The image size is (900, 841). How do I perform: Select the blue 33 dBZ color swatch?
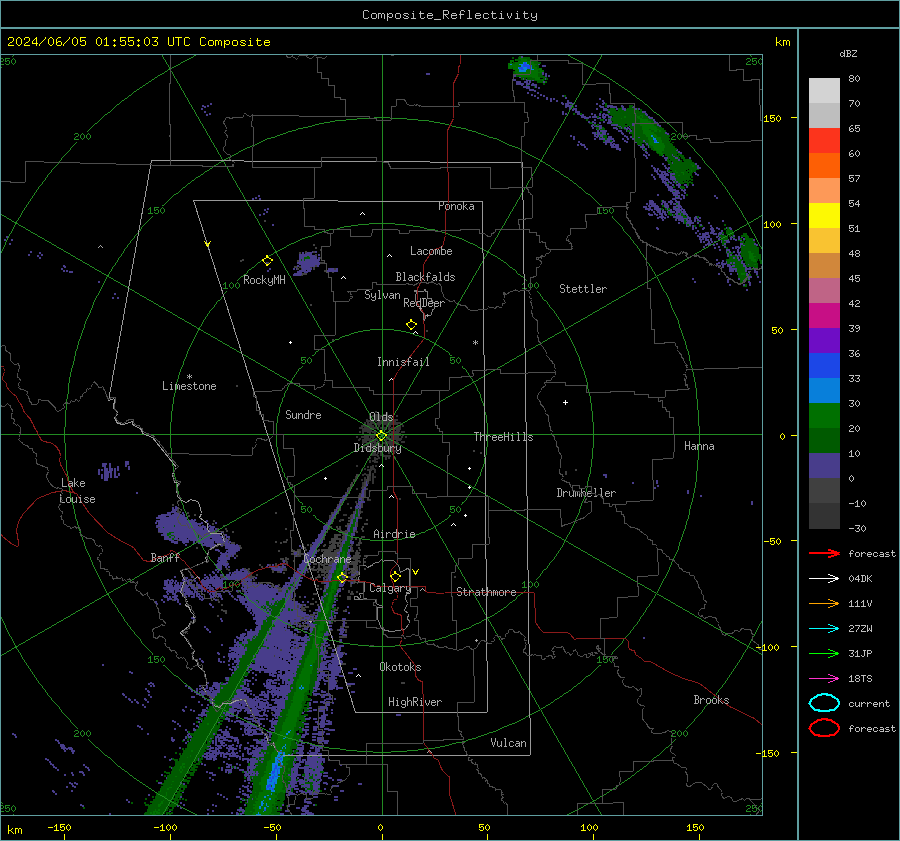click(824, 366)
